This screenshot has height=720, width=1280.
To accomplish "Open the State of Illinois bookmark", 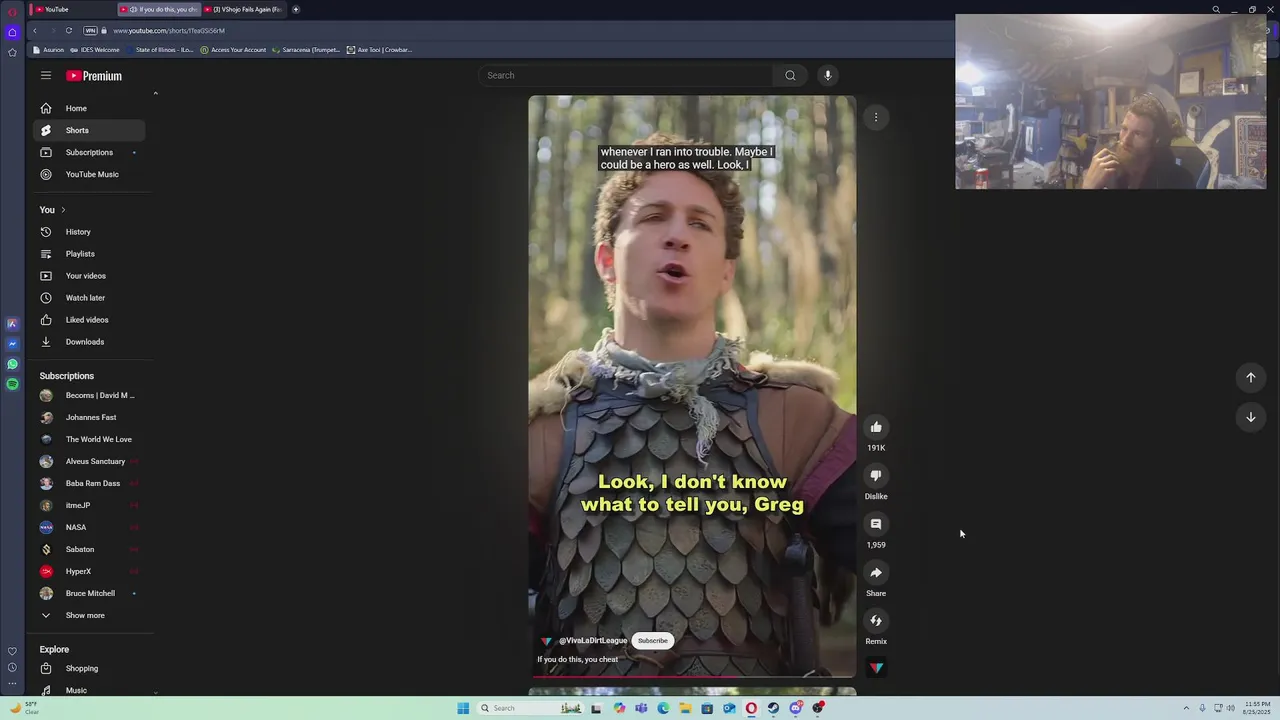I will pos(160,50).
